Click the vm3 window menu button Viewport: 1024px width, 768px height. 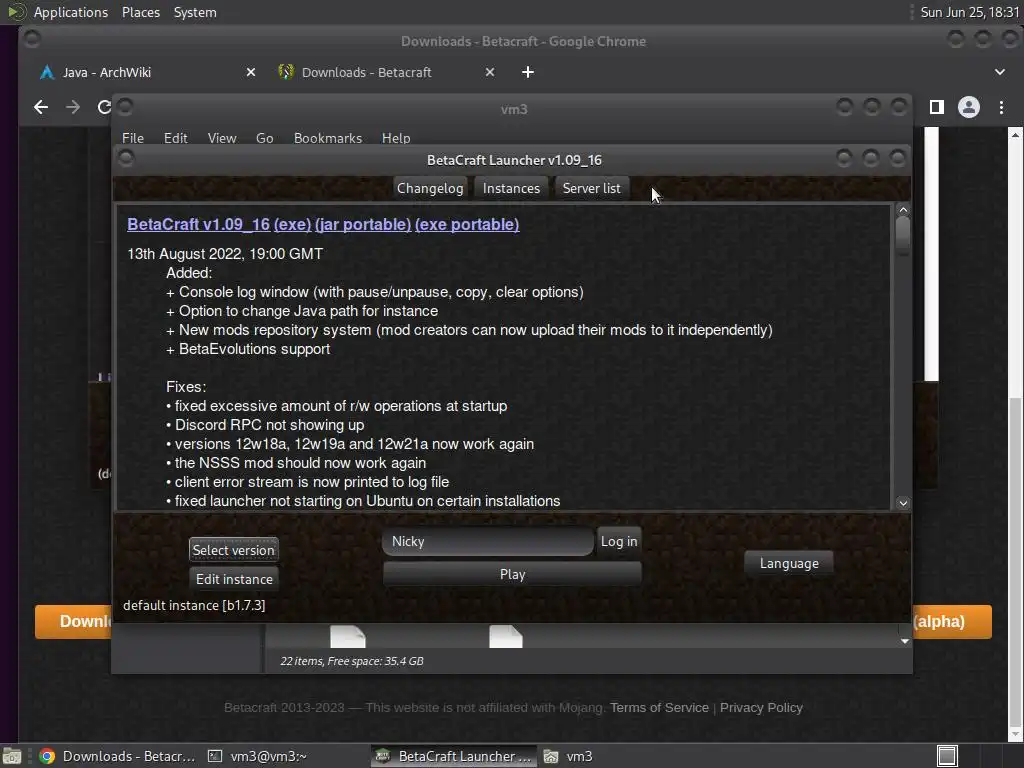(x=126, y=106)
